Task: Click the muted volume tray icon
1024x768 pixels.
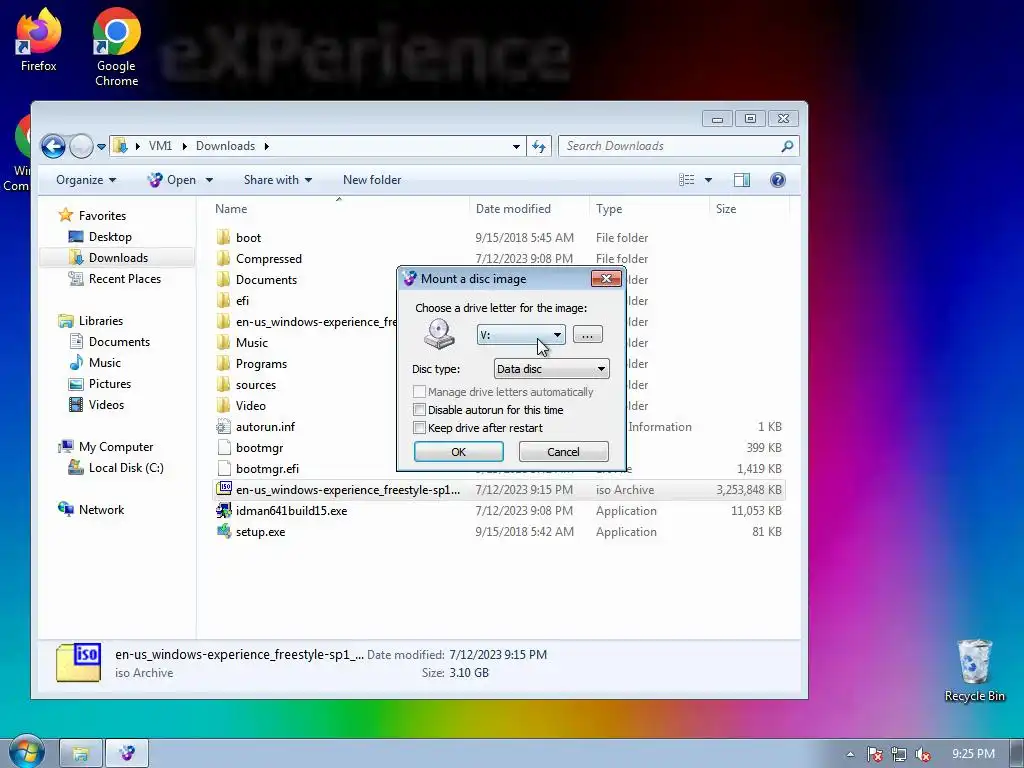Action: tap(923, 754)
